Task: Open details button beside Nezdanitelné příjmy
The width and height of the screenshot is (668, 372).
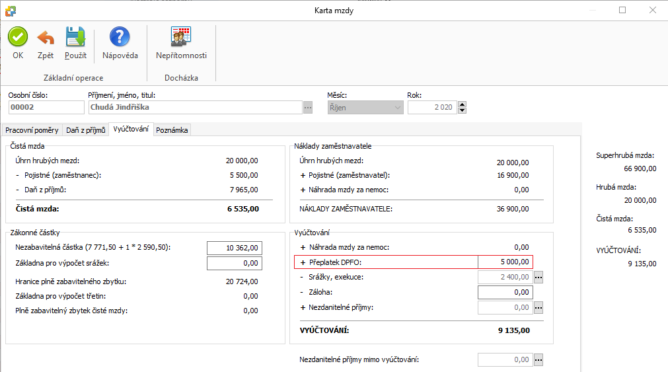Action: [x=538, y=308]
